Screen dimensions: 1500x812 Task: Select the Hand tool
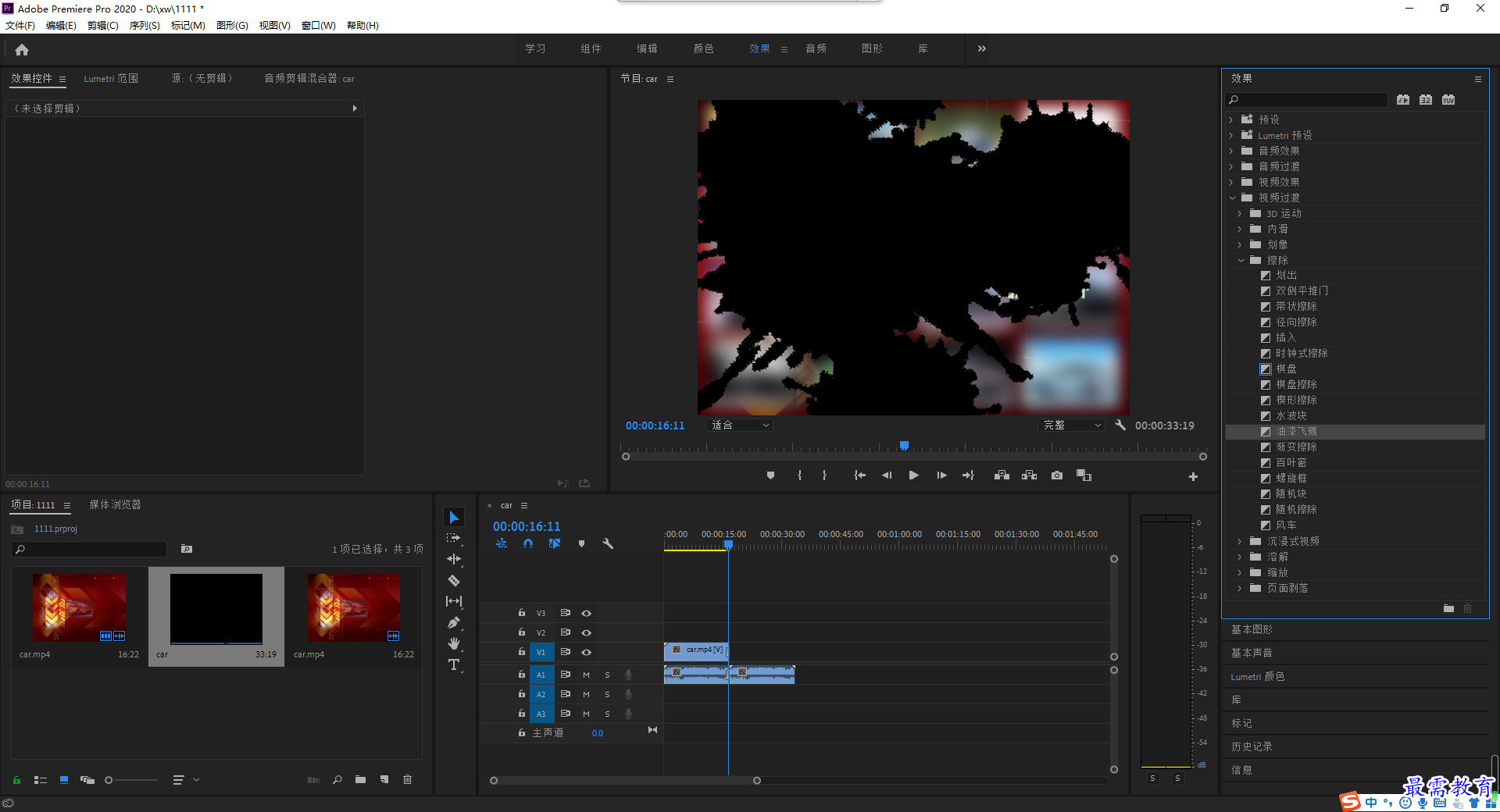click(x=454, y=643)
